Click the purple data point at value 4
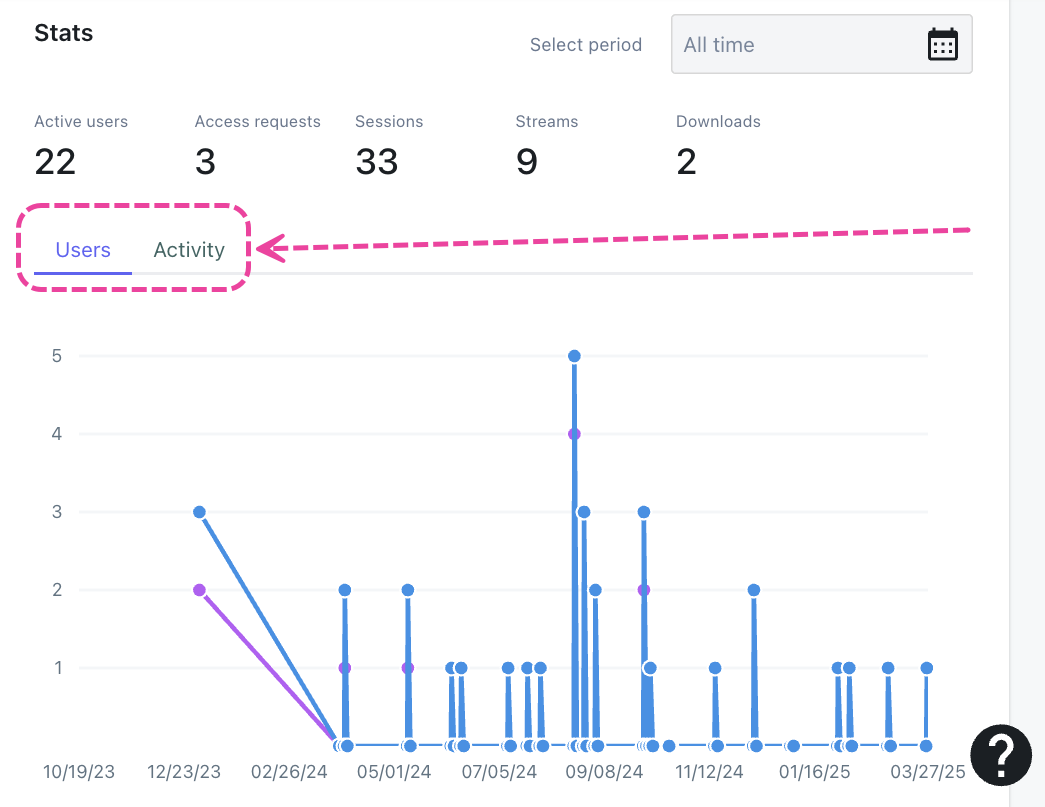 pos(574,434)
